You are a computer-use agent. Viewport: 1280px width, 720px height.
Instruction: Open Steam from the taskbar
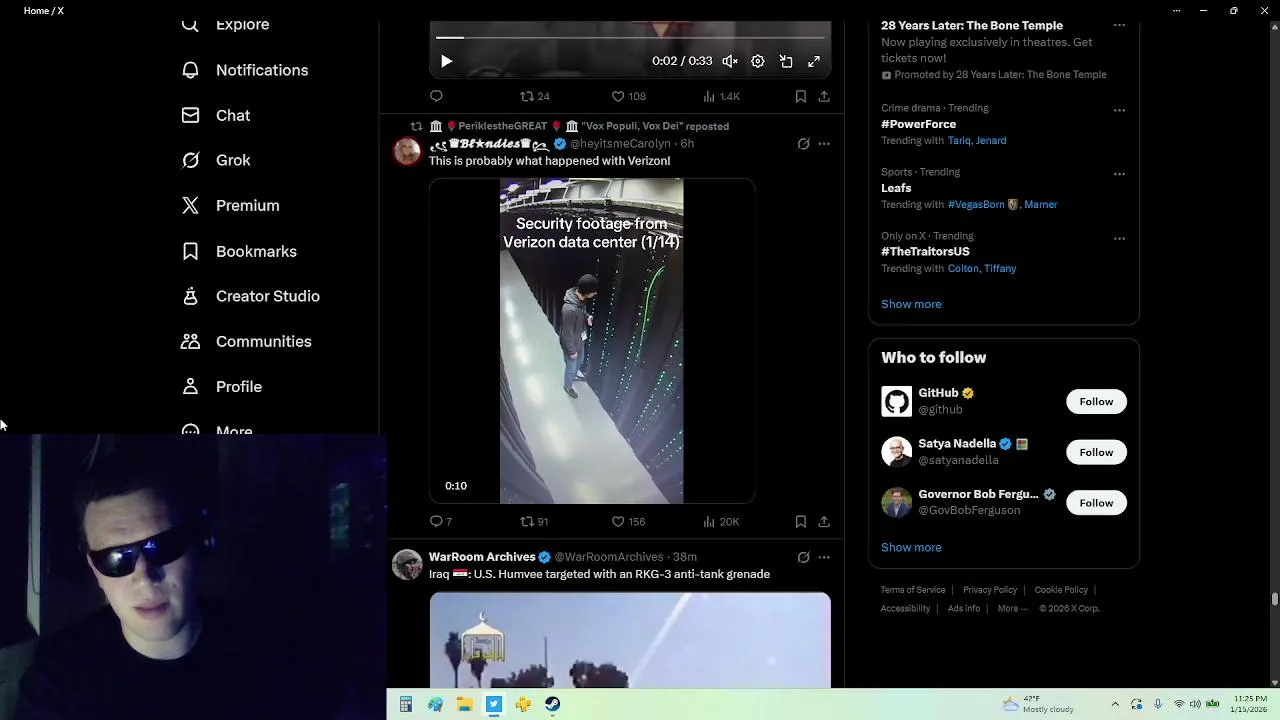(x=552, y=705)
